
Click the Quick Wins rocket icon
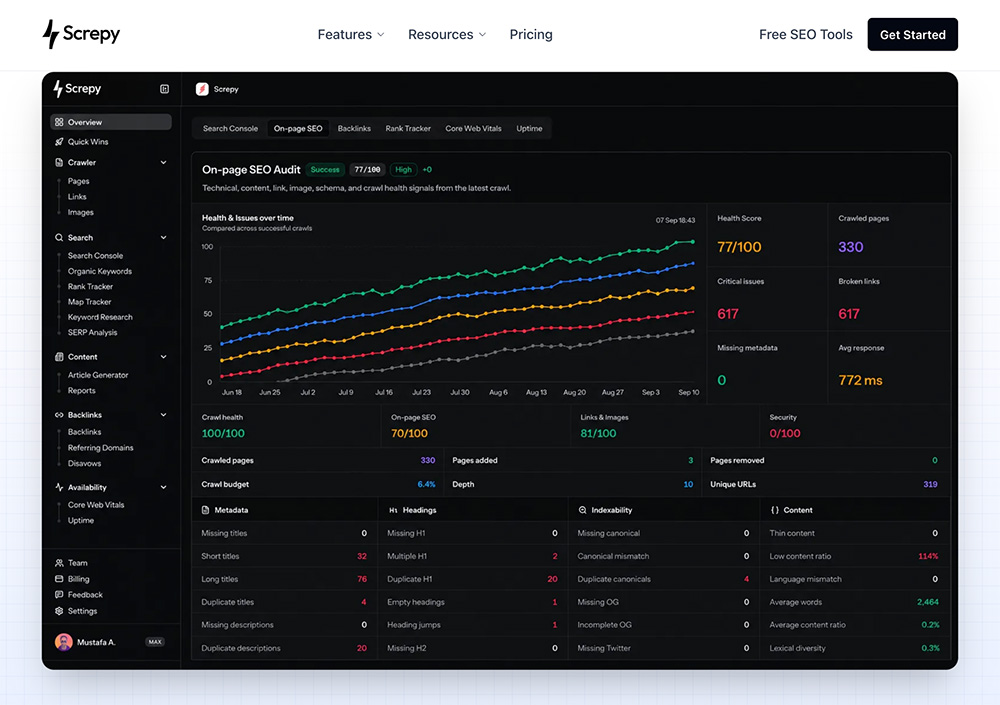[59, 142]
